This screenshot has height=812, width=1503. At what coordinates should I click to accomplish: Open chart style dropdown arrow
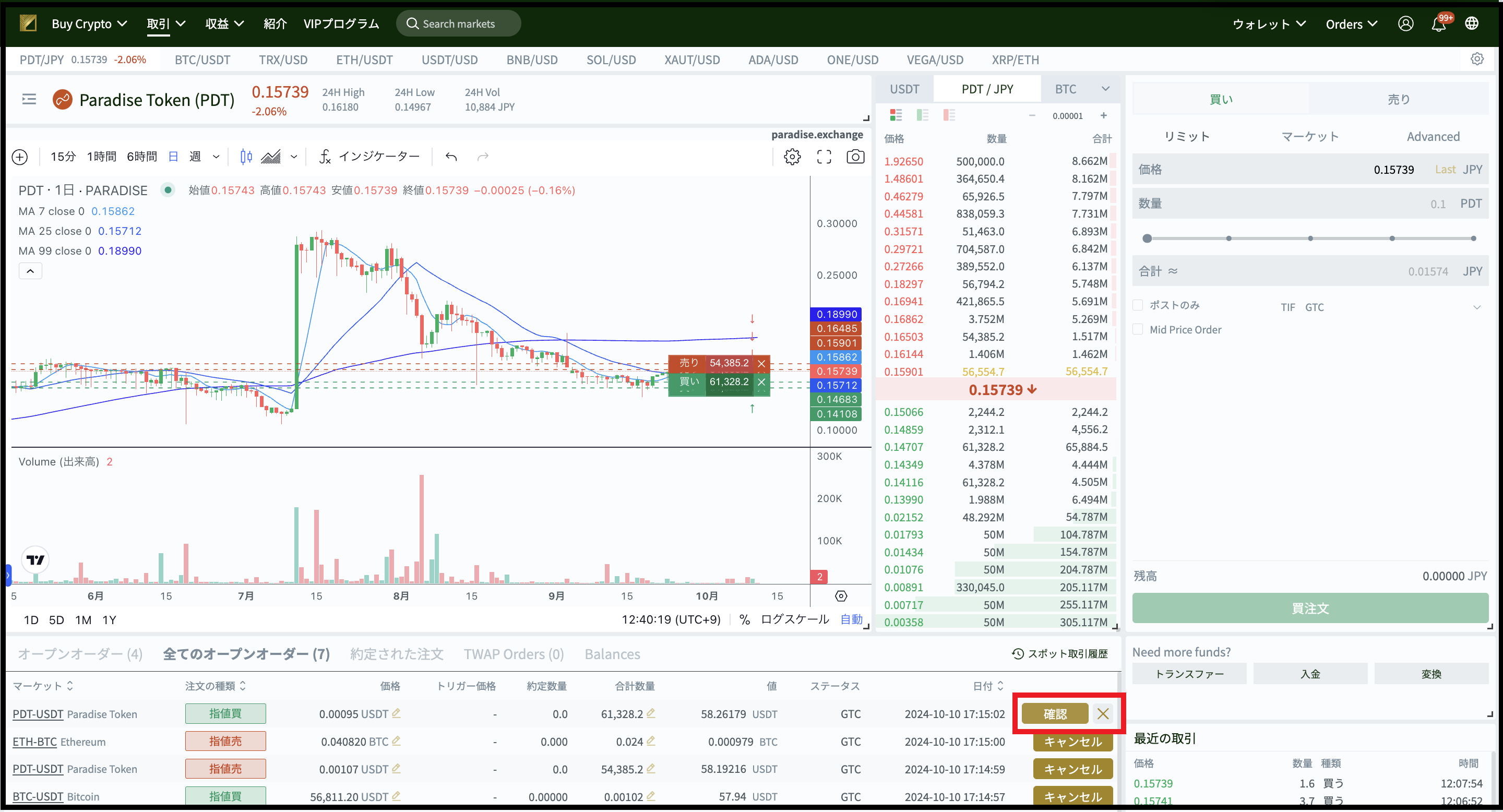pos(293,157)
